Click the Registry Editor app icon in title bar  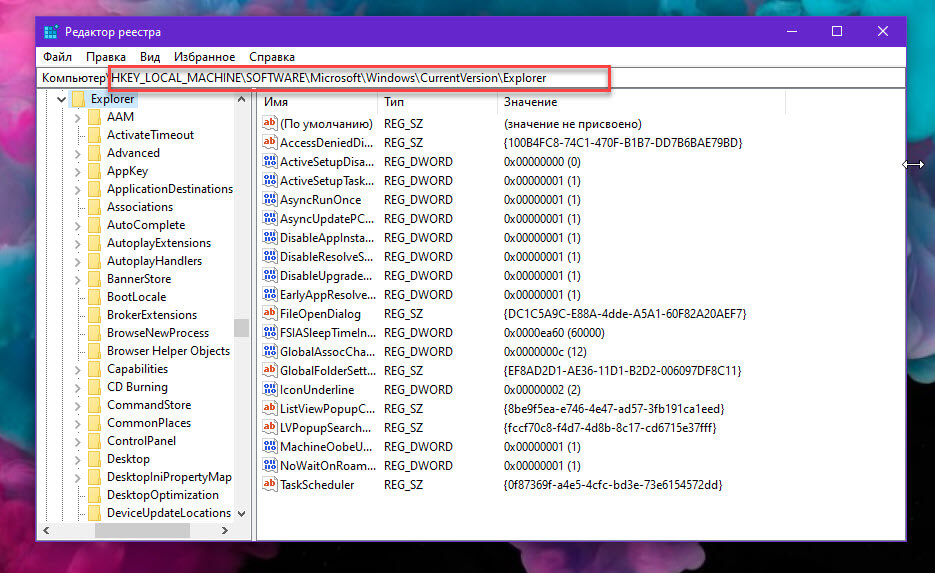pyautogui.click(x=51, y=32)
